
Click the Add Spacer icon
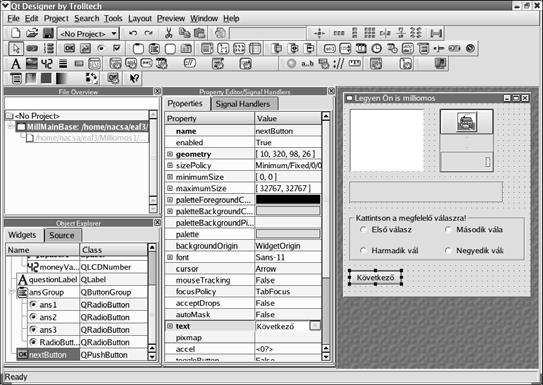pyautogui.click(x=436, y=33)
